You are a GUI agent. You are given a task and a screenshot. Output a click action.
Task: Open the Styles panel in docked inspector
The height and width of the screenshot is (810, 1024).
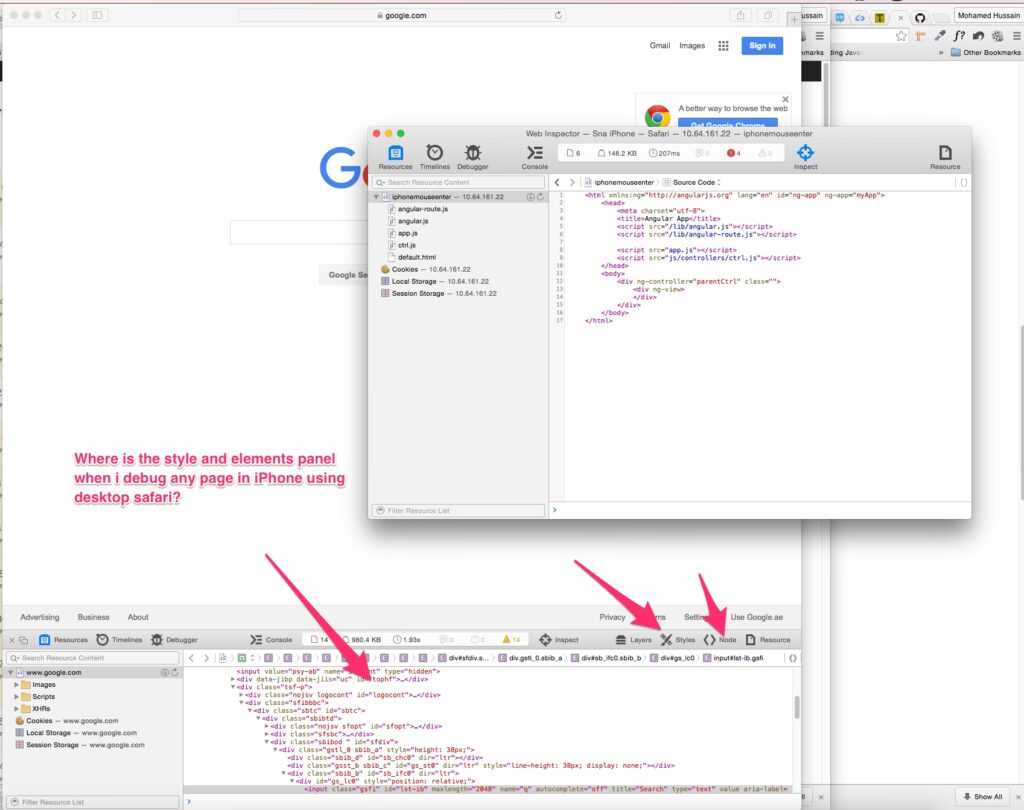pos(676,640)
